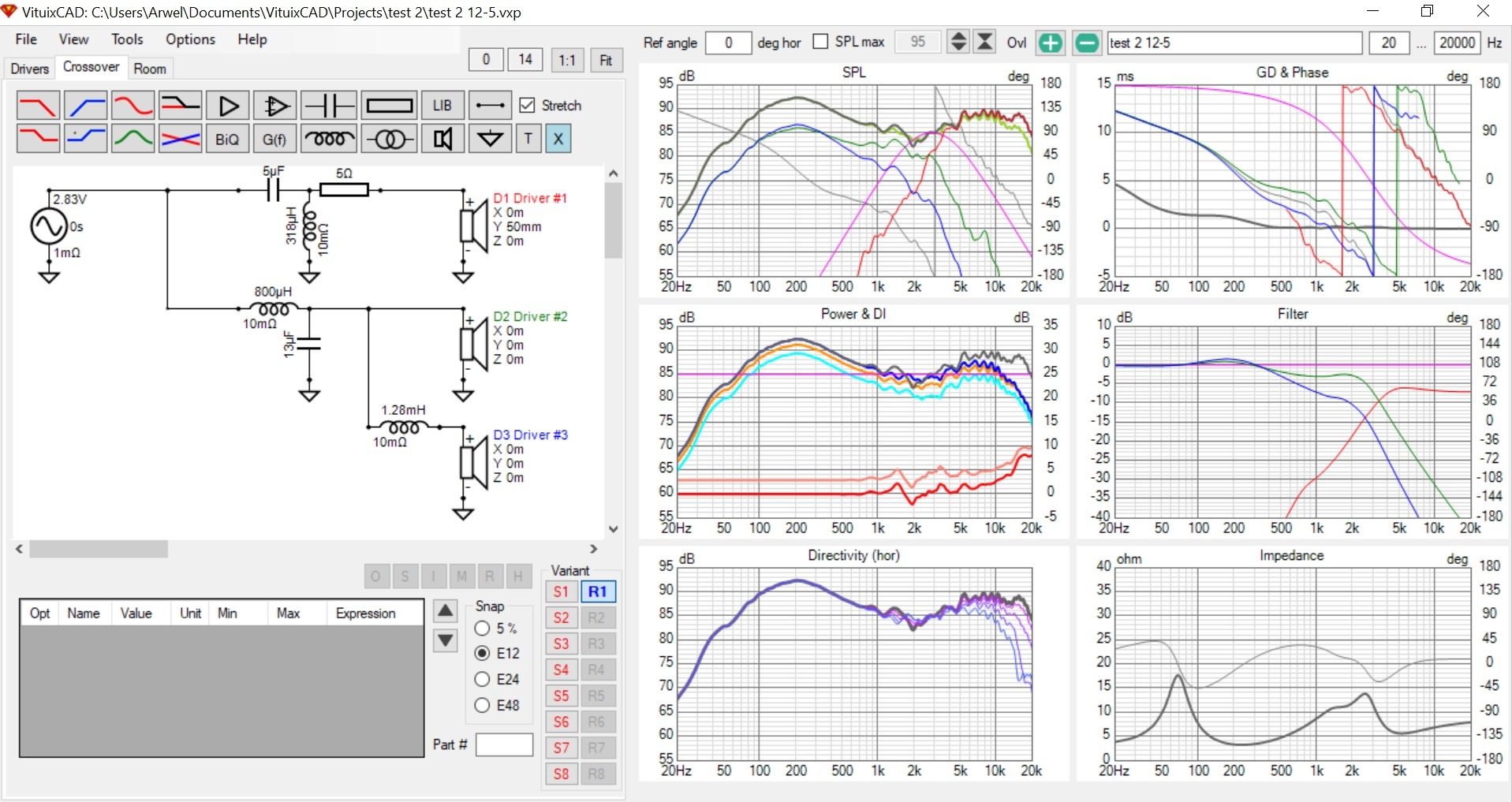Add an inductor coil component

(329, 139)
